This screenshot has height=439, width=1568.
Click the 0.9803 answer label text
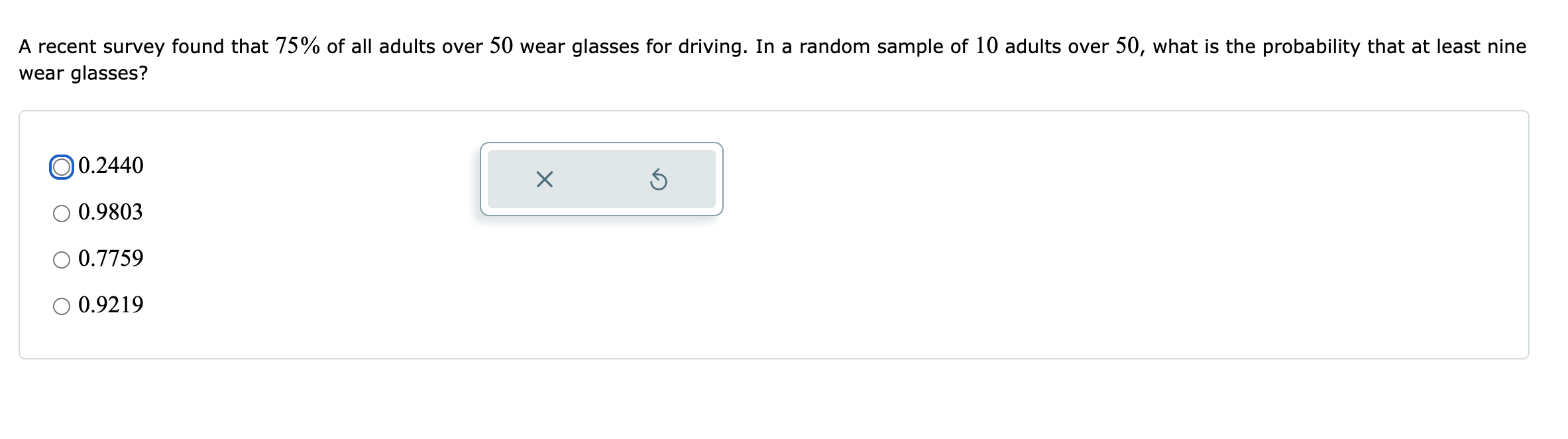click(111, 212)
